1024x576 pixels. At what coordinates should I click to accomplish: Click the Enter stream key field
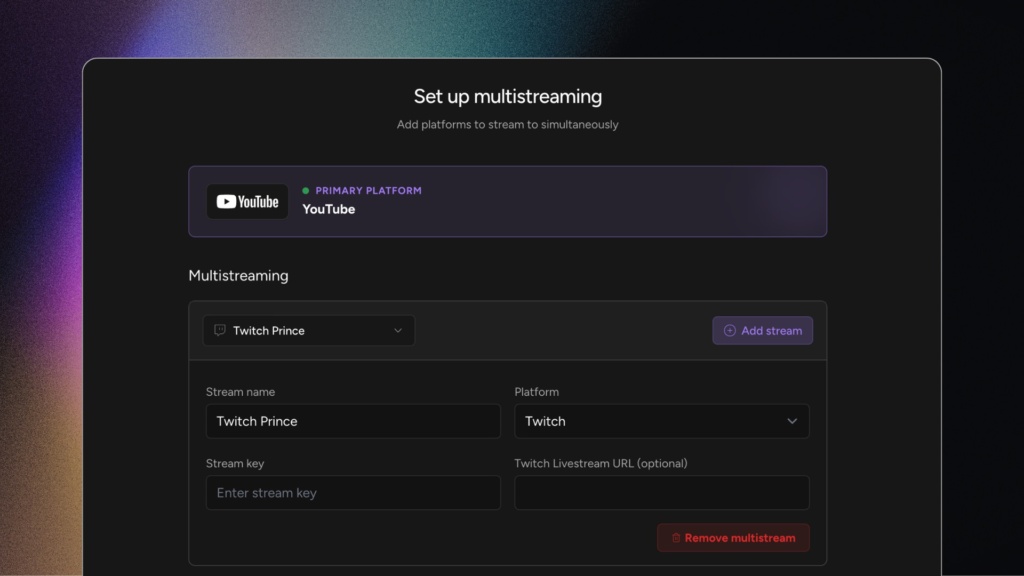[353, 493]
